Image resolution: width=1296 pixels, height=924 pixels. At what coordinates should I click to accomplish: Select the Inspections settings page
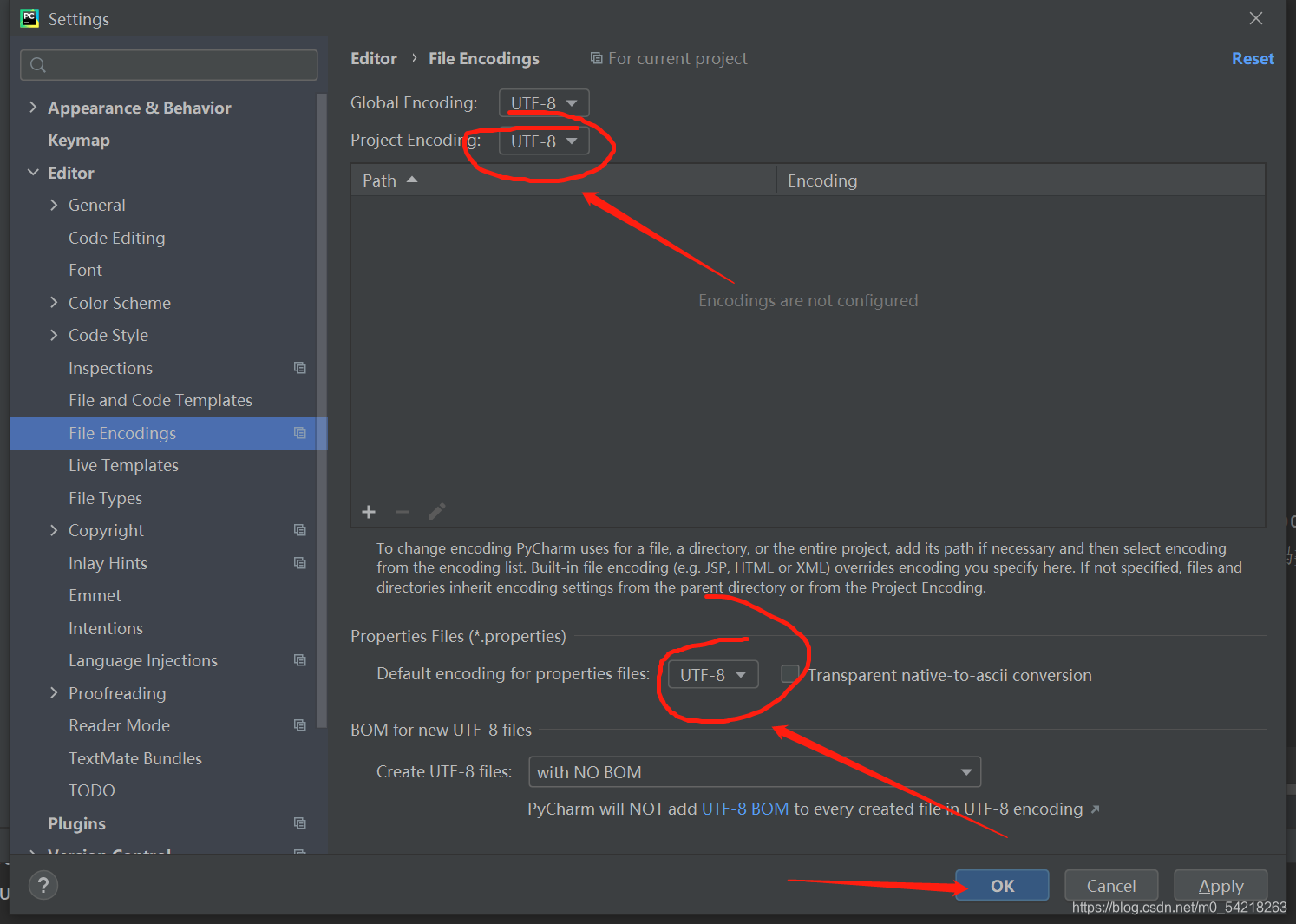pos(110,368)
